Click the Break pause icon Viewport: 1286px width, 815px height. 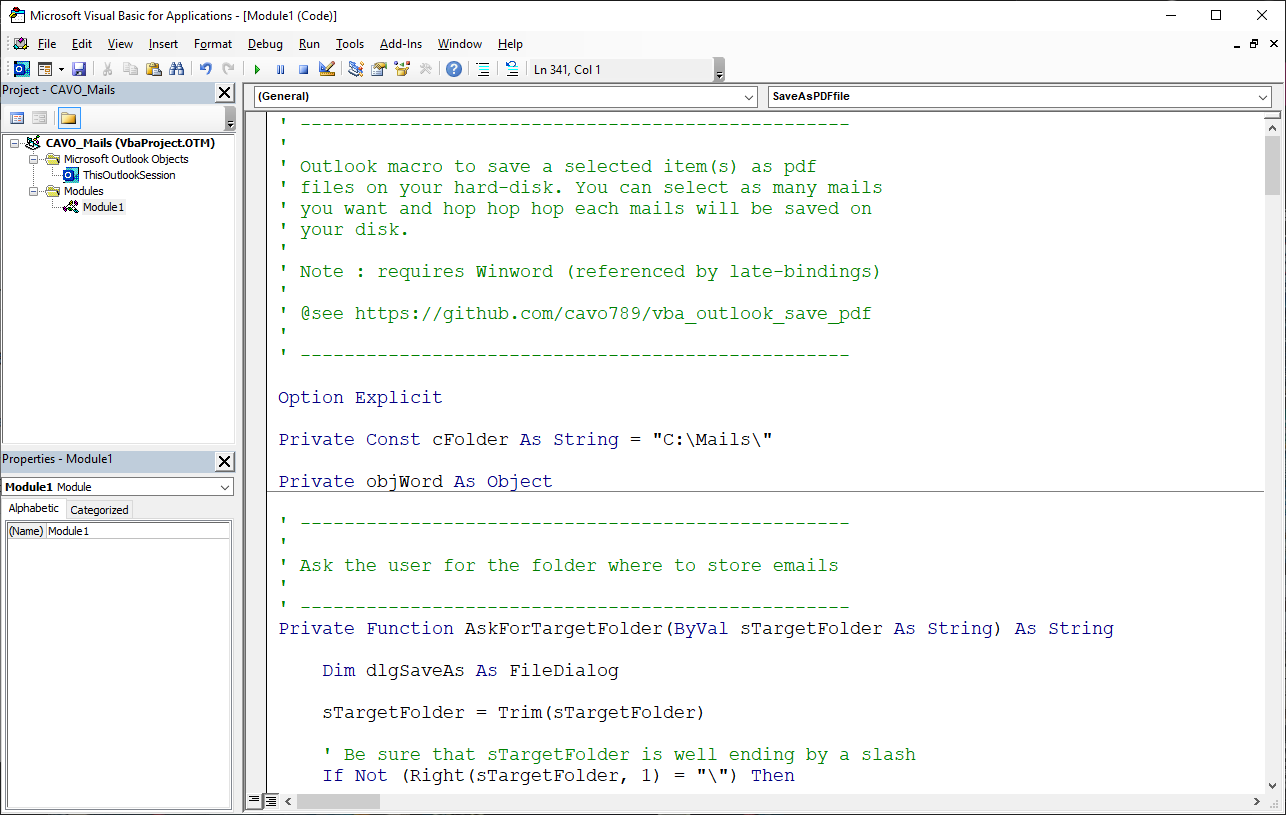tap(280, 69)
